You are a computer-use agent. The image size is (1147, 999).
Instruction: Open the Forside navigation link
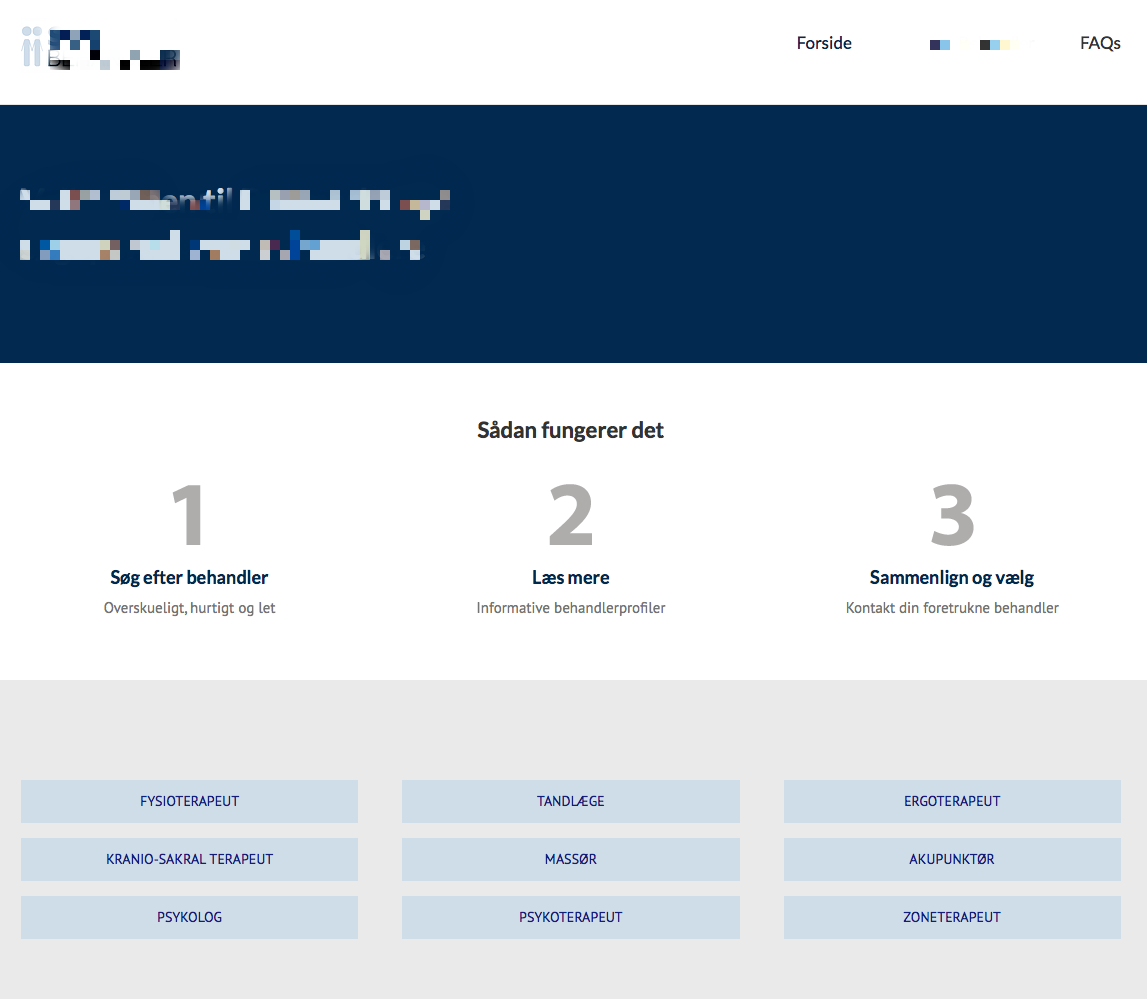click(824, 43)
